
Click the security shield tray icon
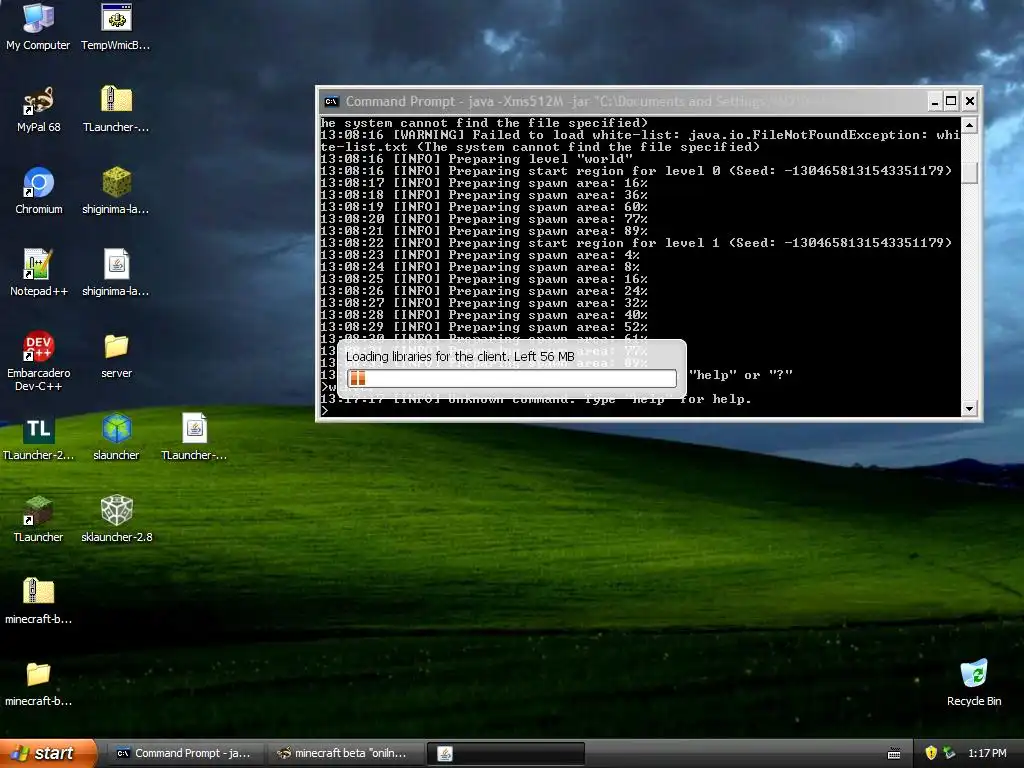(x=931, y=753)
